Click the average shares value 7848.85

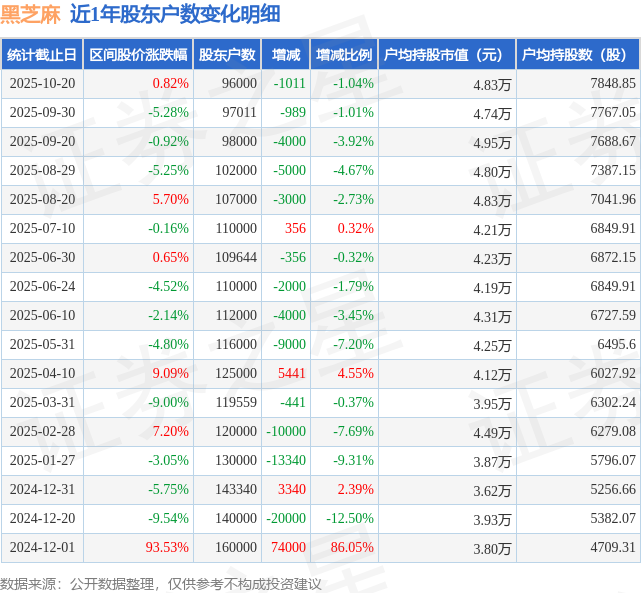613,83
